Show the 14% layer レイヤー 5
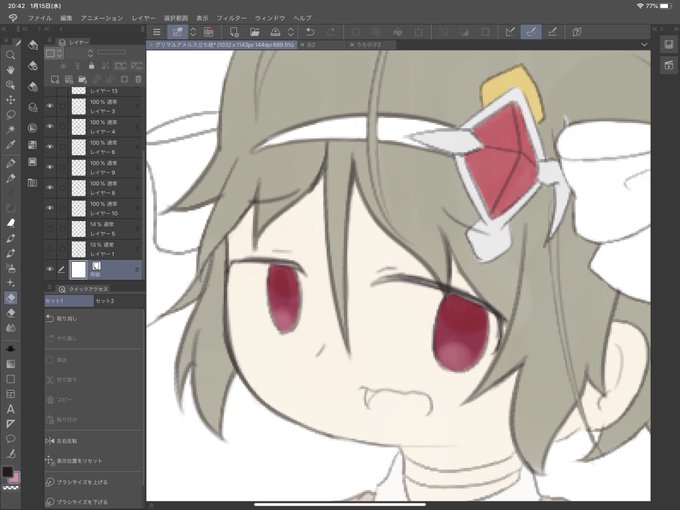680x510 pixels. point(50,229)
